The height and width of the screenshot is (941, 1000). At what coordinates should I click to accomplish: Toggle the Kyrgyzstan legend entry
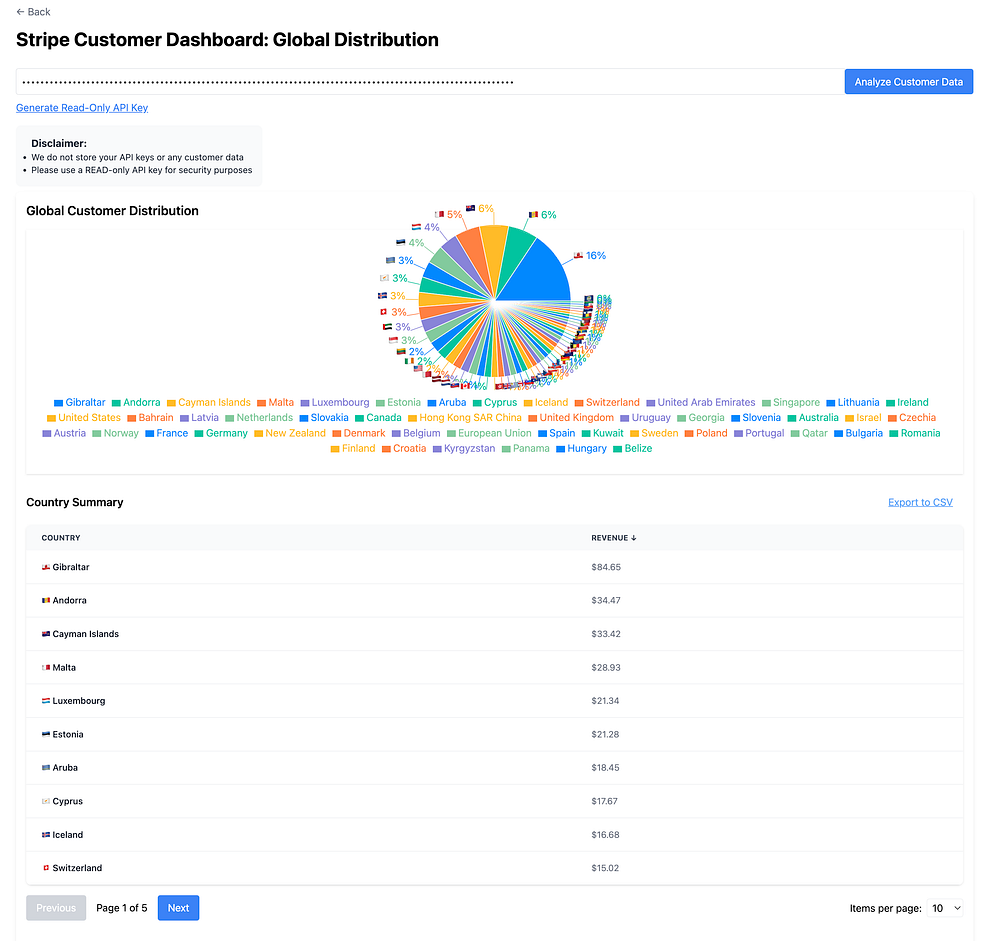464,448
